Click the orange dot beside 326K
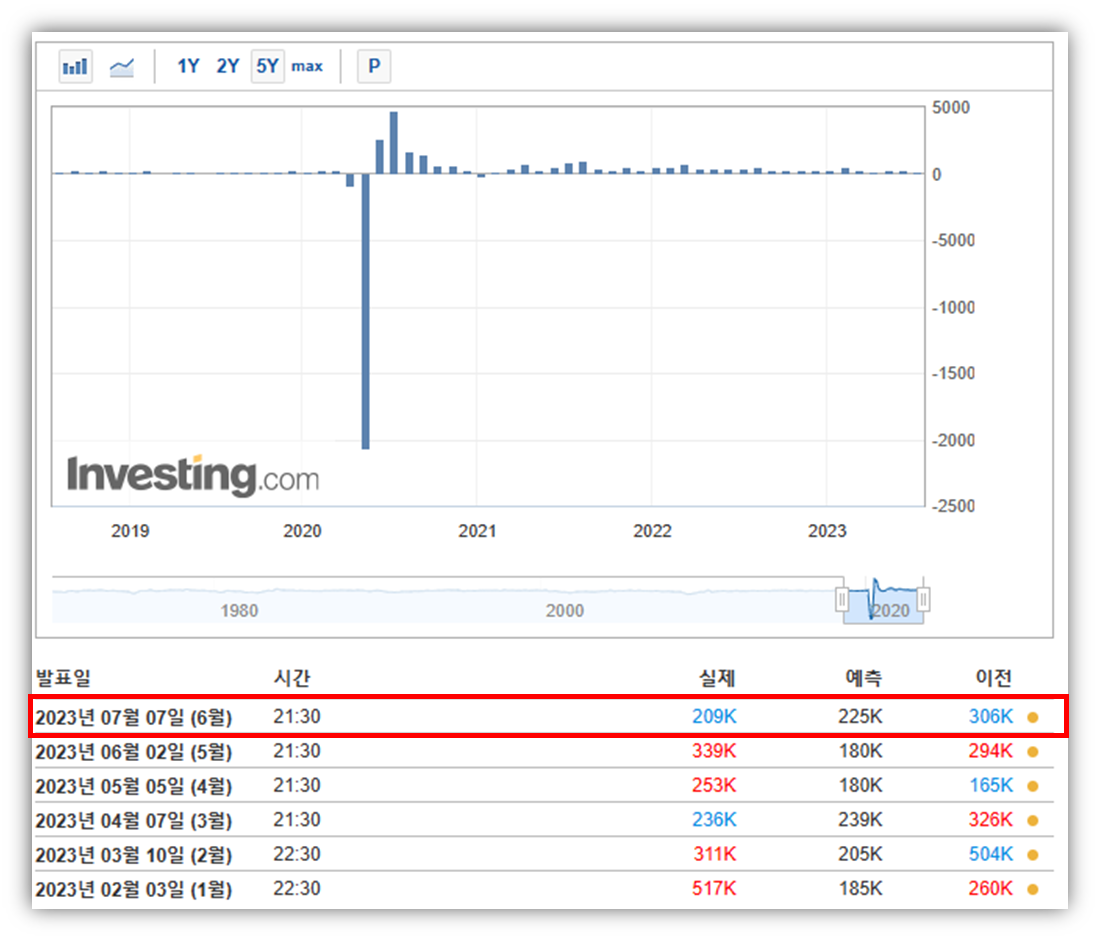1100x941 pixels. point(1033,820)
